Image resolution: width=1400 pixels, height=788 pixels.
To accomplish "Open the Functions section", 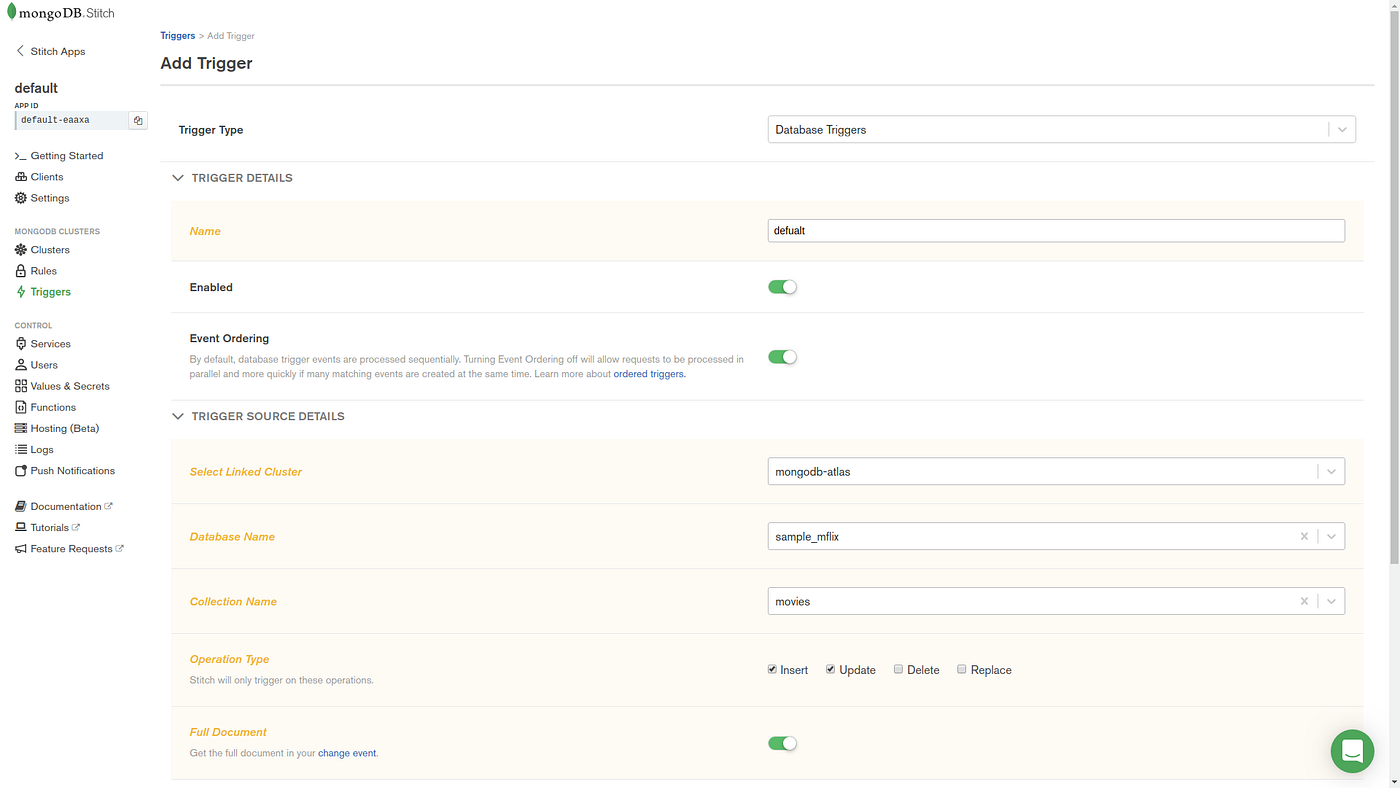I will [52, 406].
